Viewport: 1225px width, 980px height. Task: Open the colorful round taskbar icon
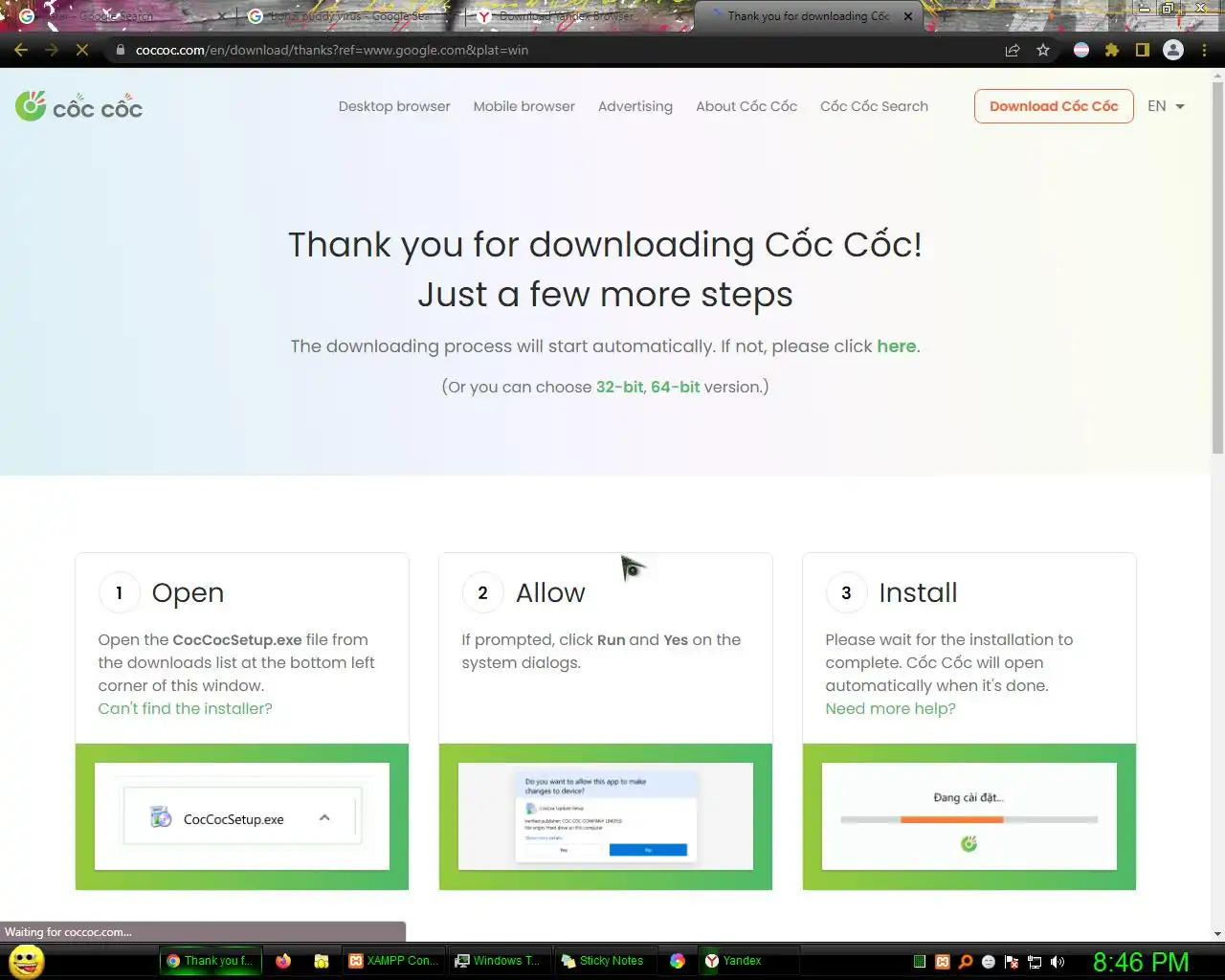point(678,961)
